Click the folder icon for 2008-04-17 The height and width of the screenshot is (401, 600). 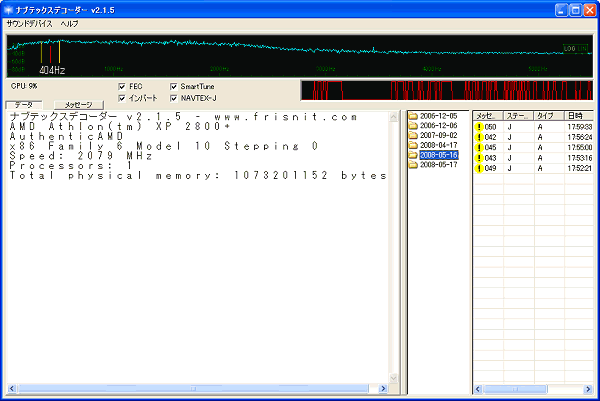(413, 145)
